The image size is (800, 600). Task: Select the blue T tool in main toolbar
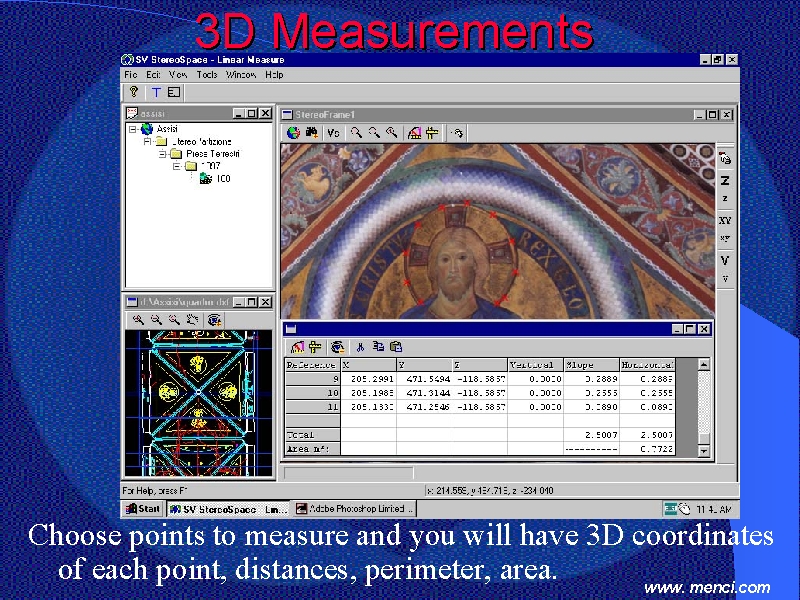coord(156,92)
